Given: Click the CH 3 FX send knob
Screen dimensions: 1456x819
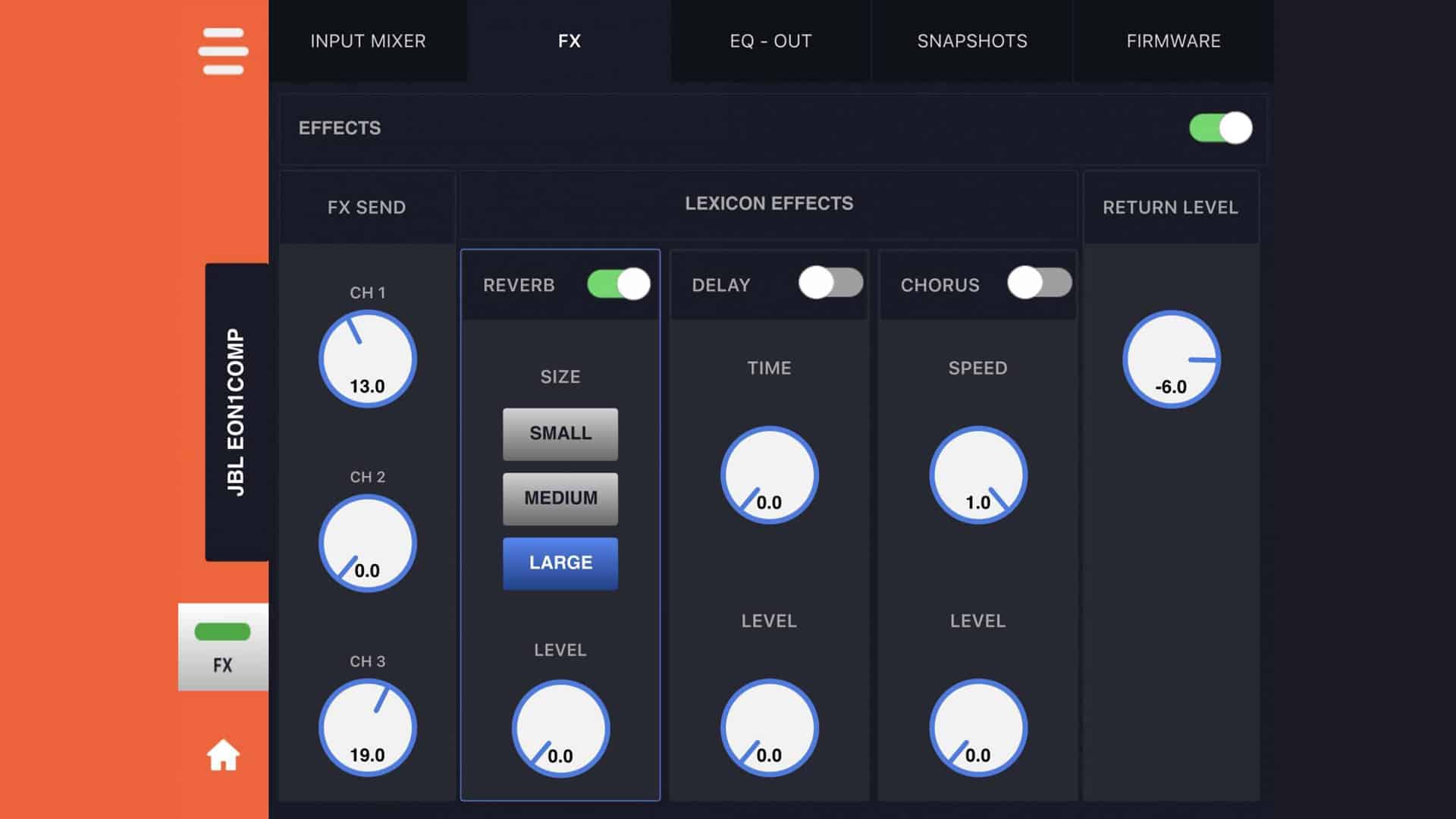Looking at the screenshot, I should pyautogui.click(x=368, y=727).
